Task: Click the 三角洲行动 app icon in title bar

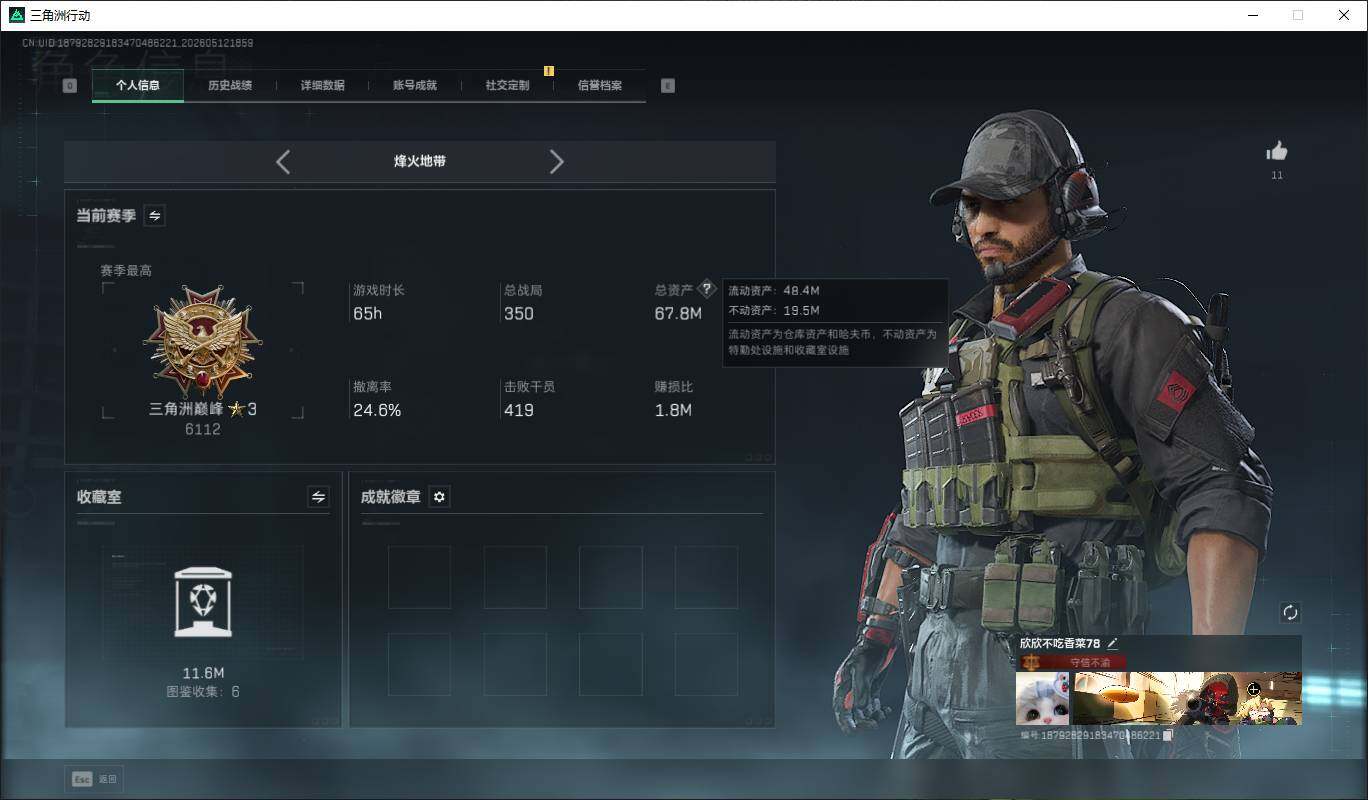Action: coord(16,15)
